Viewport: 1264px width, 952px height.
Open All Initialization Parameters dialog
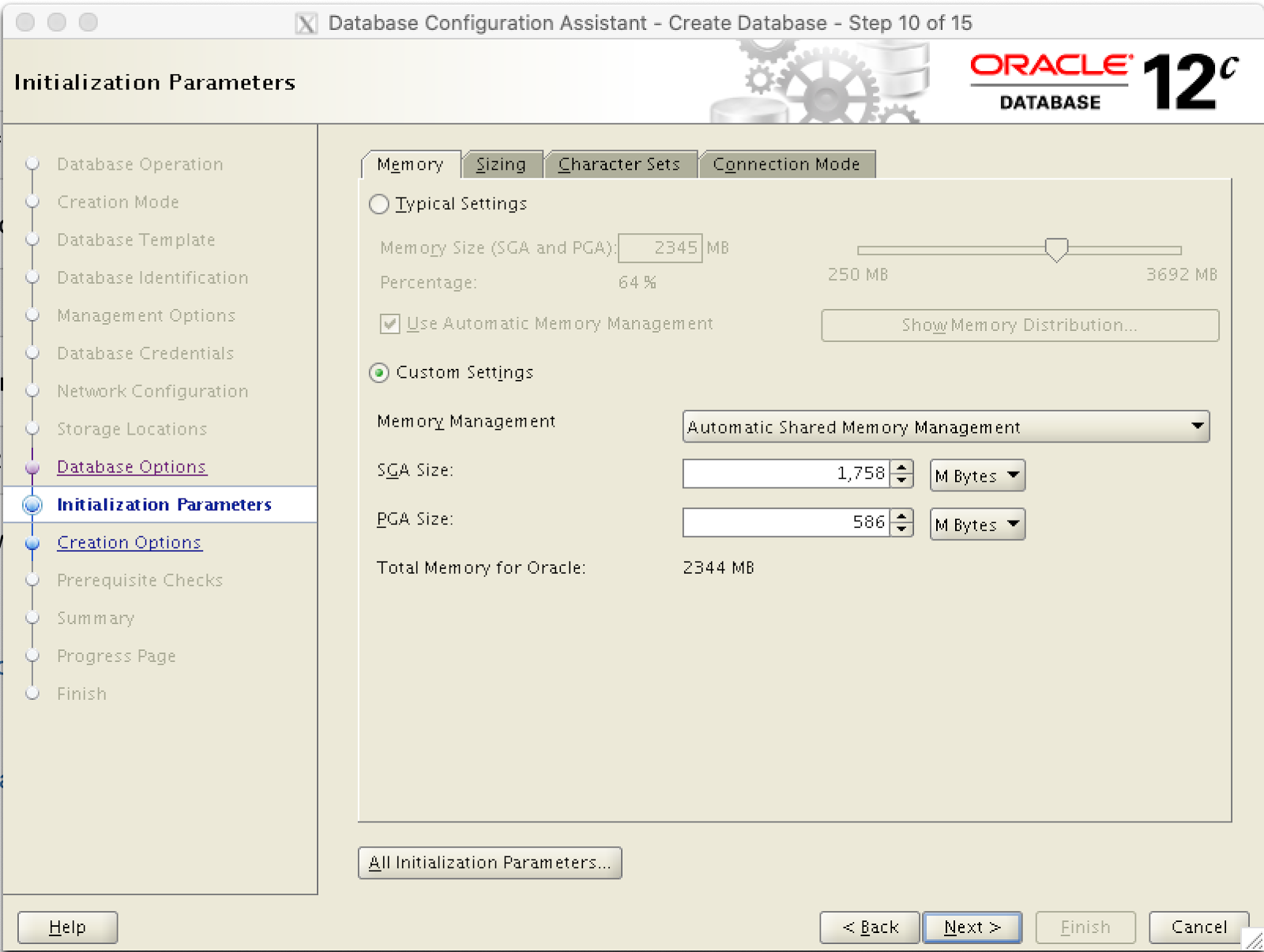coord(490,863)
